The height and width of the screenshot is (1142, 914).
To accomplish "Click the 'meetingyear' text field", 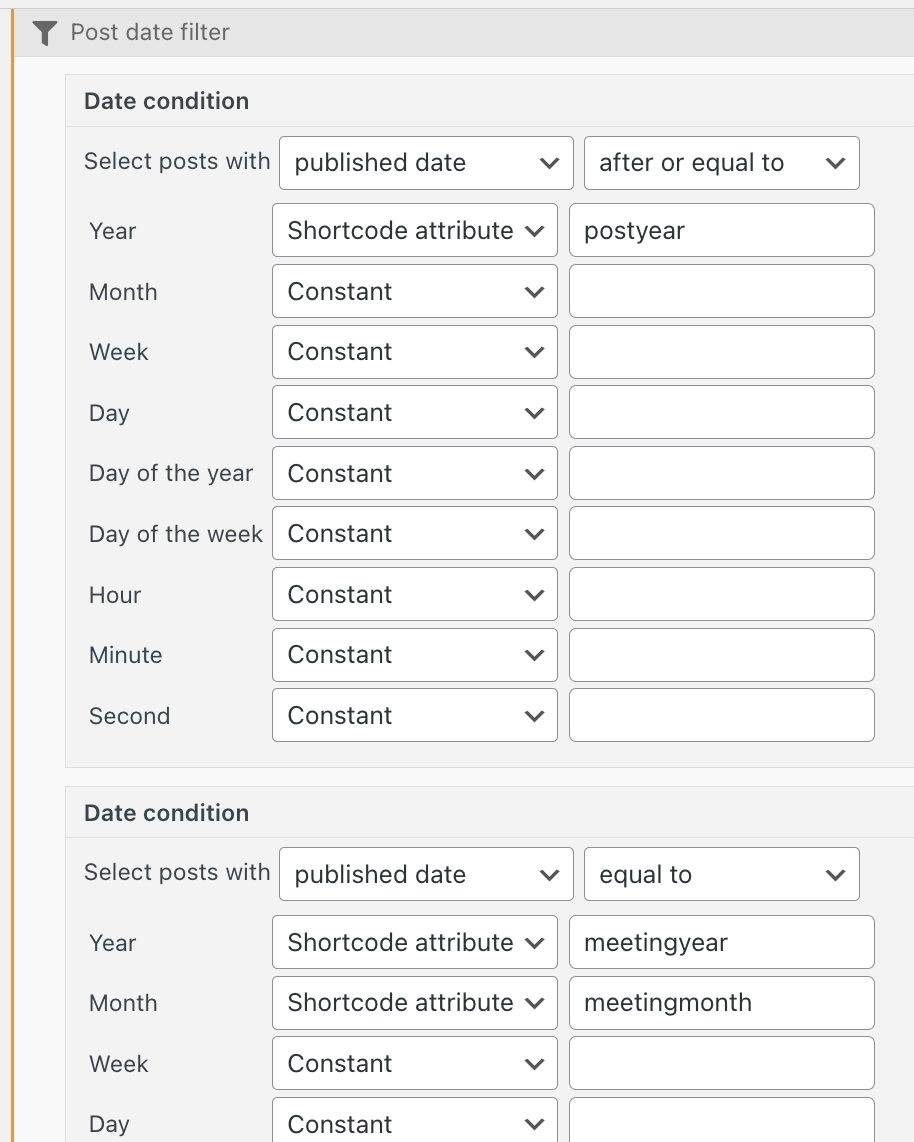I will [x=722, y=942].
